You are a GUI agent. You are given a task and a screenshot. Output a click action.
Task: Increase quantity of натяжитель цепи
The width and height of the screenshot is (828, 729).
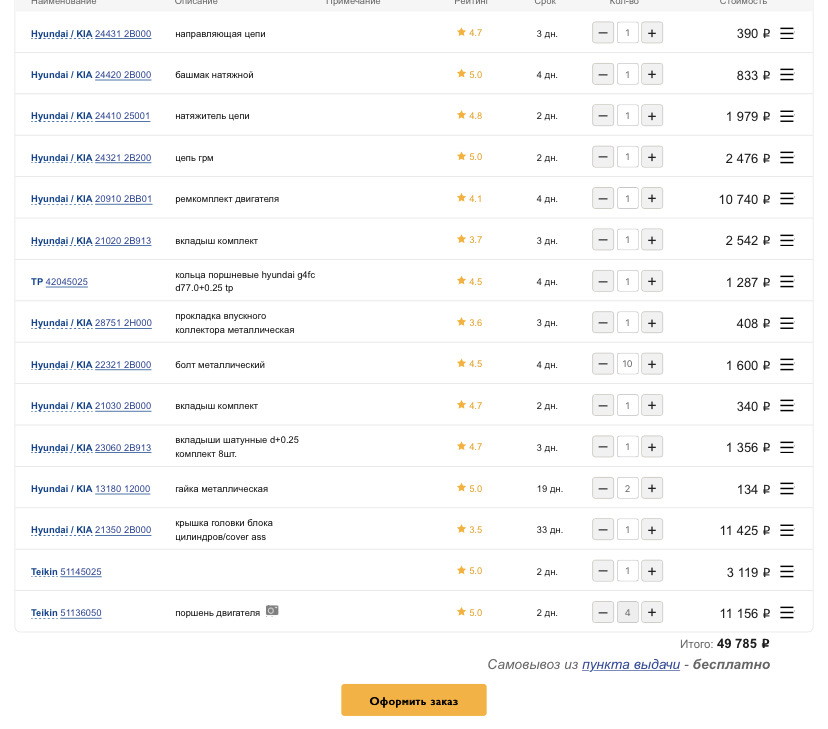point(652,116)
